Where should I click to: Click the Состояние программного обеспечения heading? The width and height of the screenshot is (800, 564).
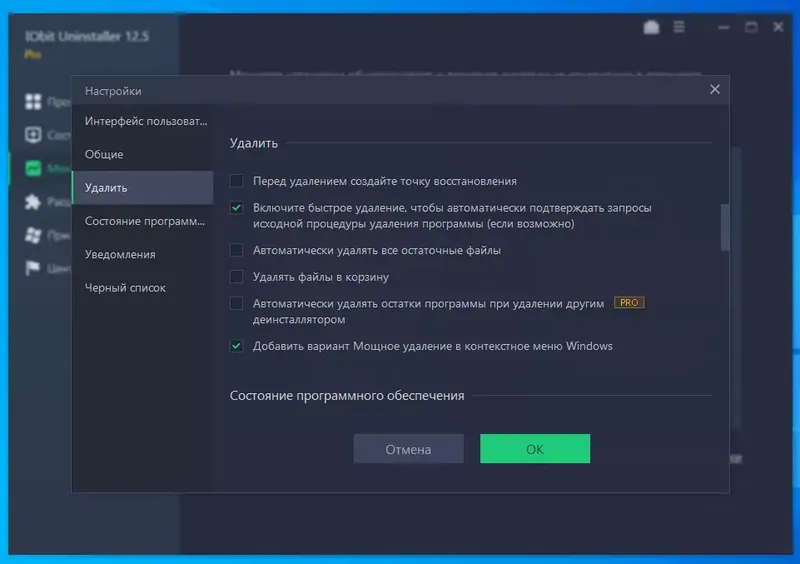(347, 396)
